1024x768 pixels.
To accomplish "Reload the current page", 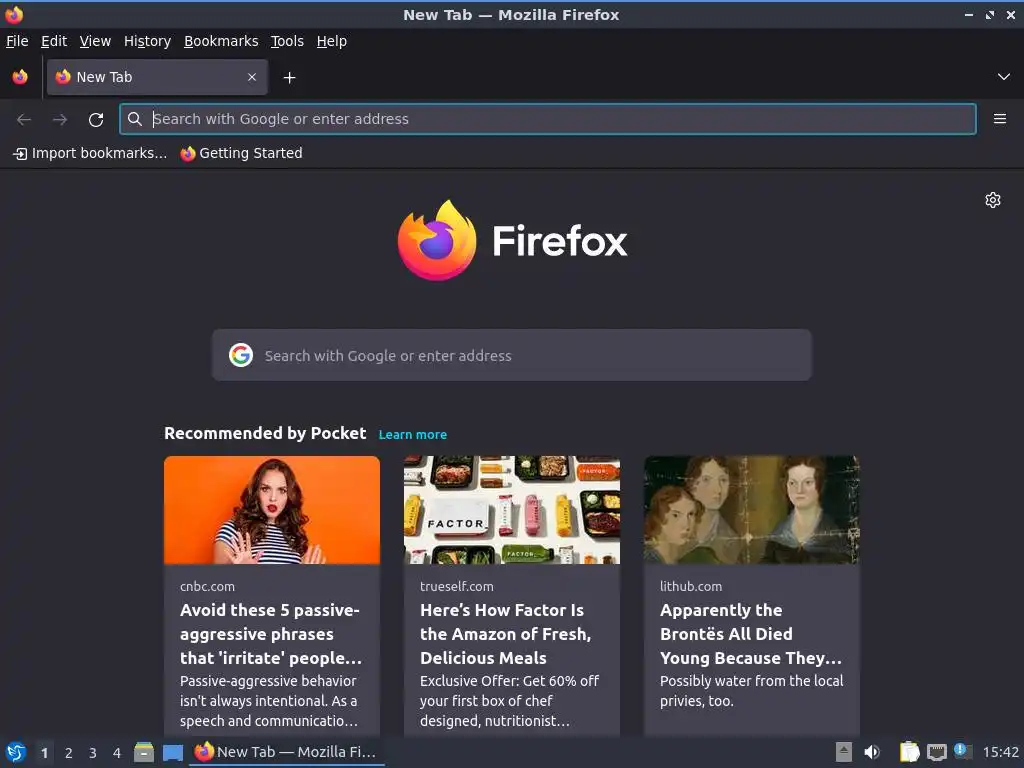I will click(x=96, y=119).
